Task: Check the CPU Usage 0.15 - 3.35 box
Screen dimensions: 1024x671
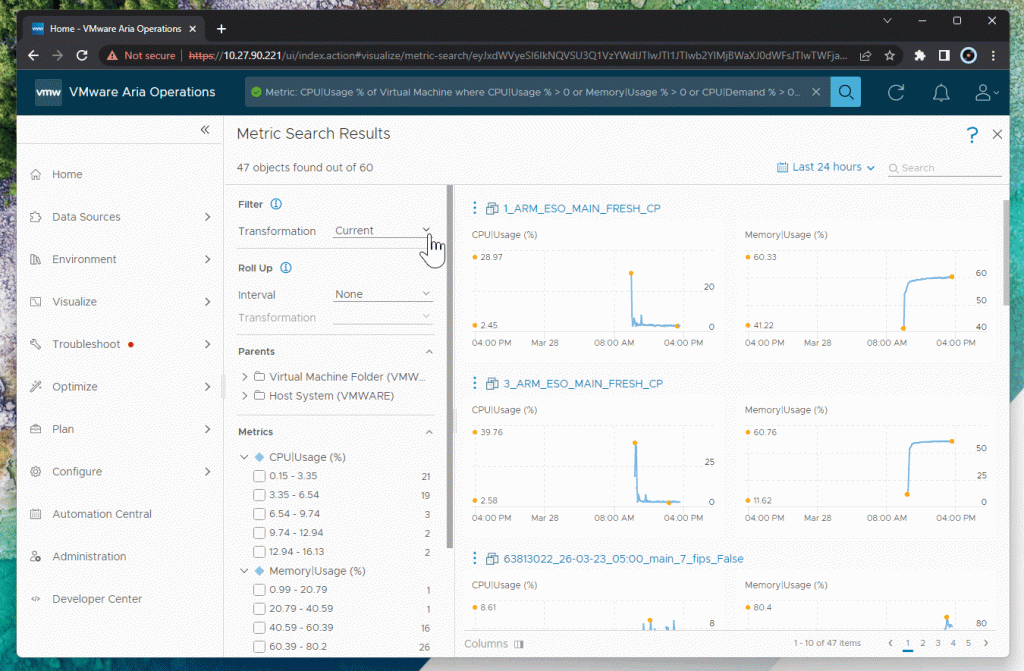Action: point(260,476)
